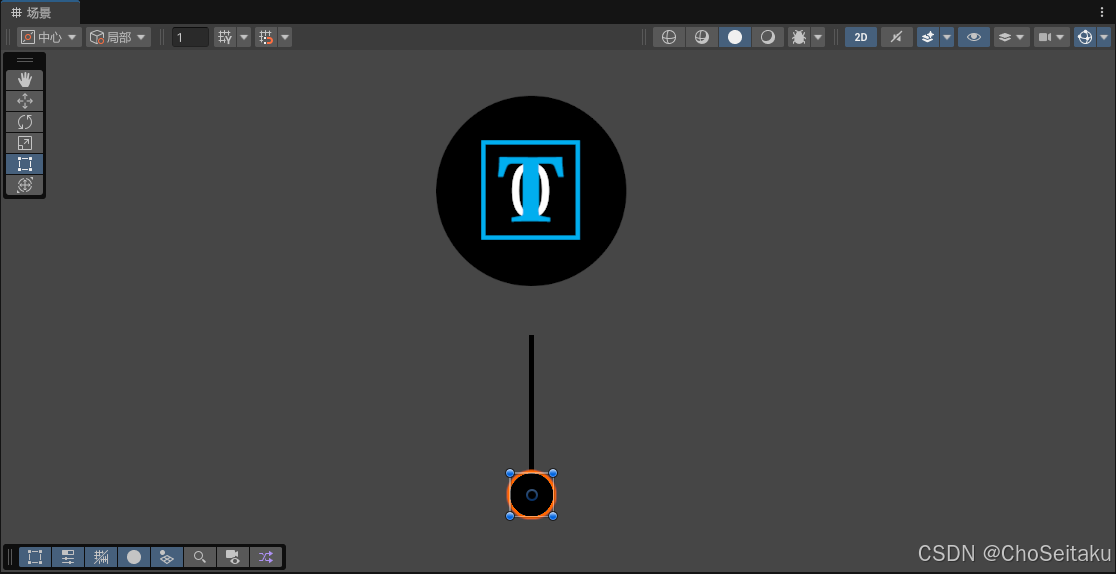The height and width of the screenshot is (574, 1116).
Task: Select the Move tool
Action: pos(25,101)
